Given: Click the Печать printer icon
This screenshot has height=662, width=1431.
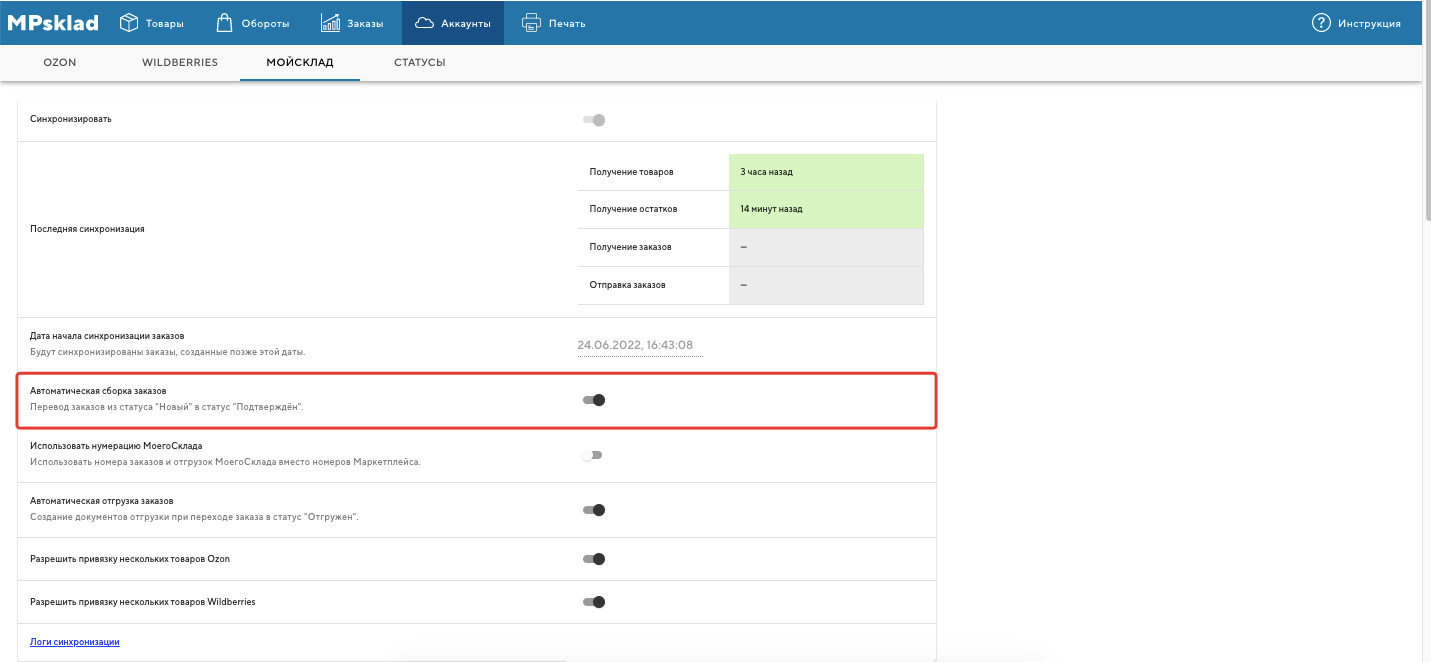Looking at the screenshot, I should [x=532, y=22].
